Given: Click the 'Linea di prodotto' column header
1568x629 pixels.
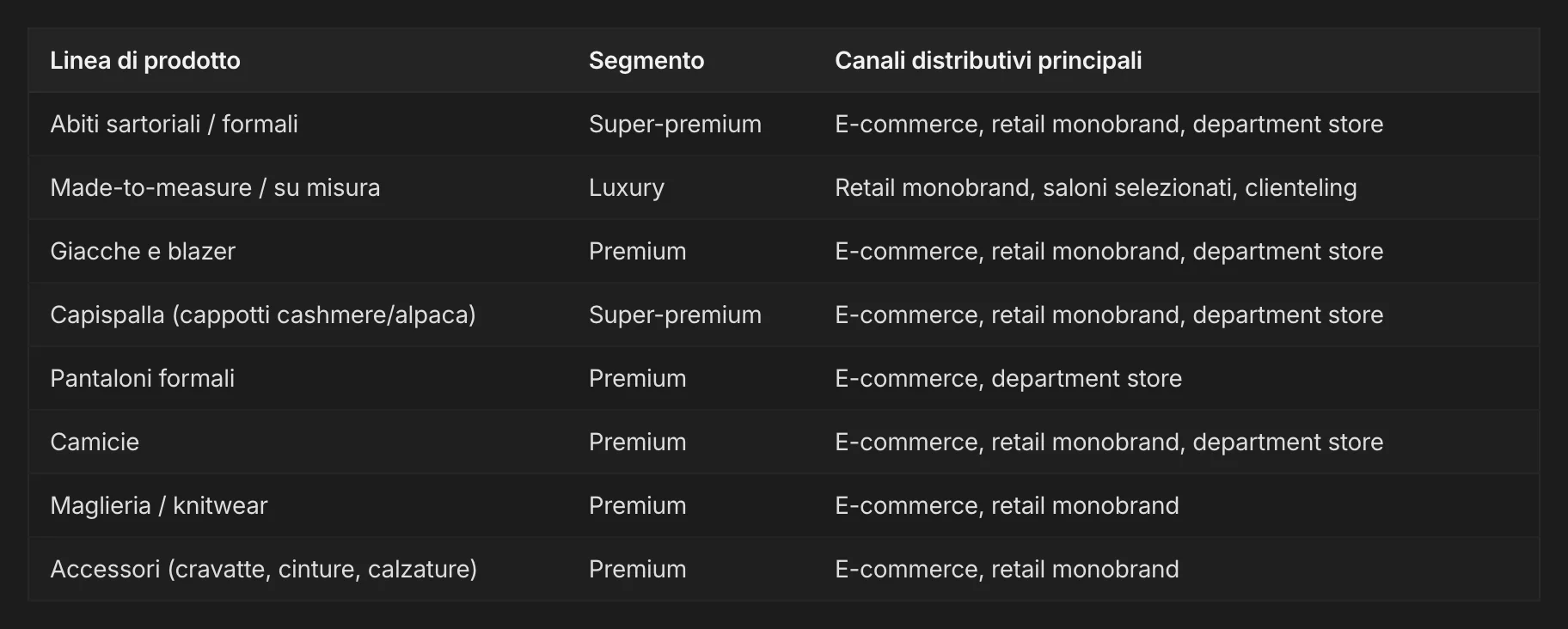Looking at the screenshot, I should tap(144, 60).
